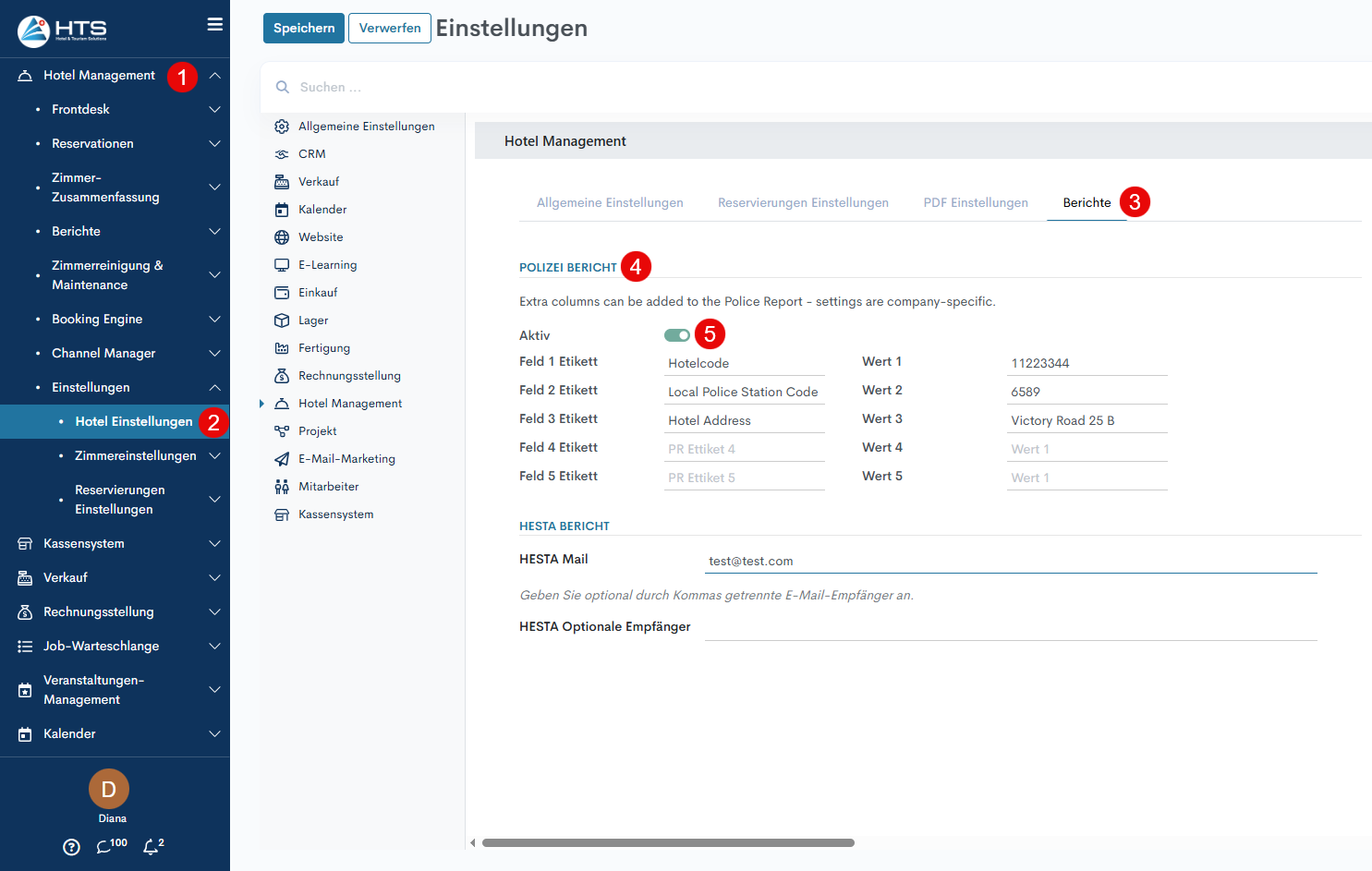
Task: Click the CRM handshake icon
Action: (282, 154)
